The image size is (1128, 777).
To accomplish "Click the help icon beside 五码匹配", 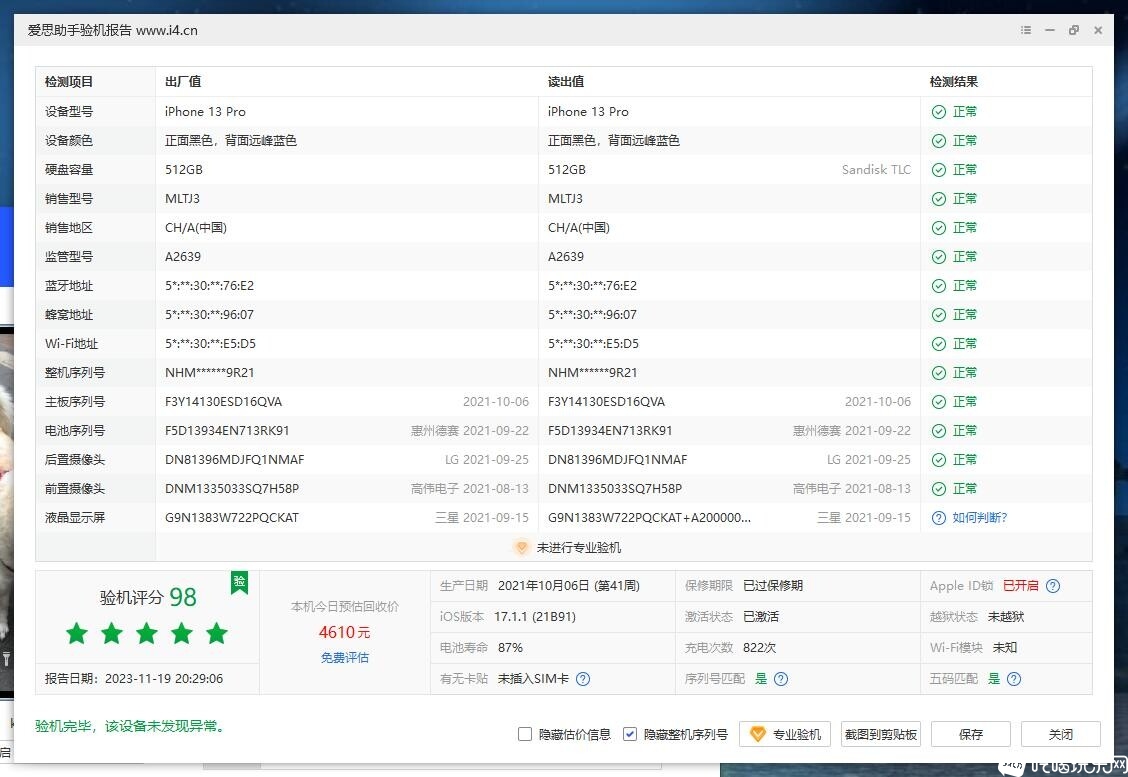I will [1014, 678].
